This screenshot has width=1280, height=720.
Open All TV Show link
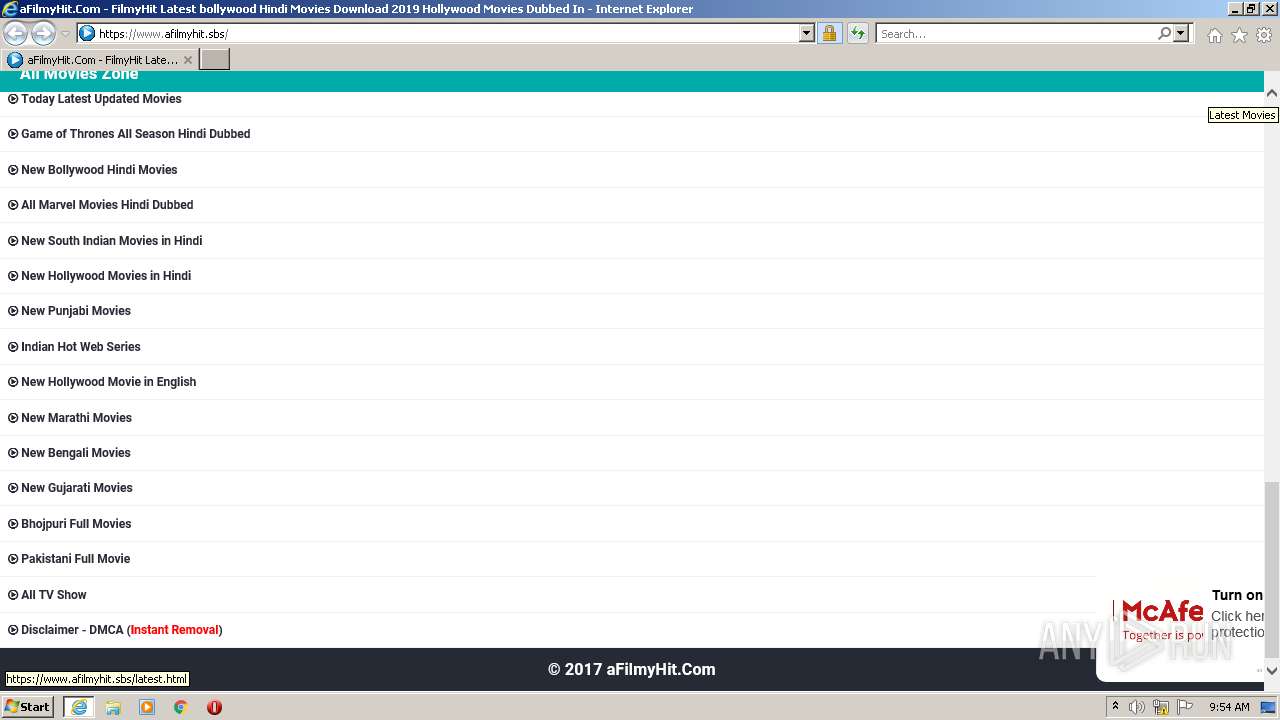point(54,595)
